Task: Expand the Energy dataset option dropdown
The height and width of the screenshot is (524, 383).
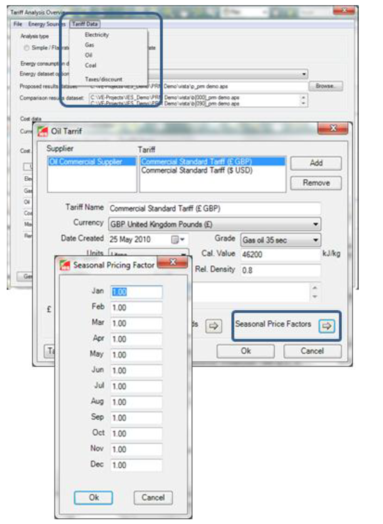Action: [x=304, y=74]
